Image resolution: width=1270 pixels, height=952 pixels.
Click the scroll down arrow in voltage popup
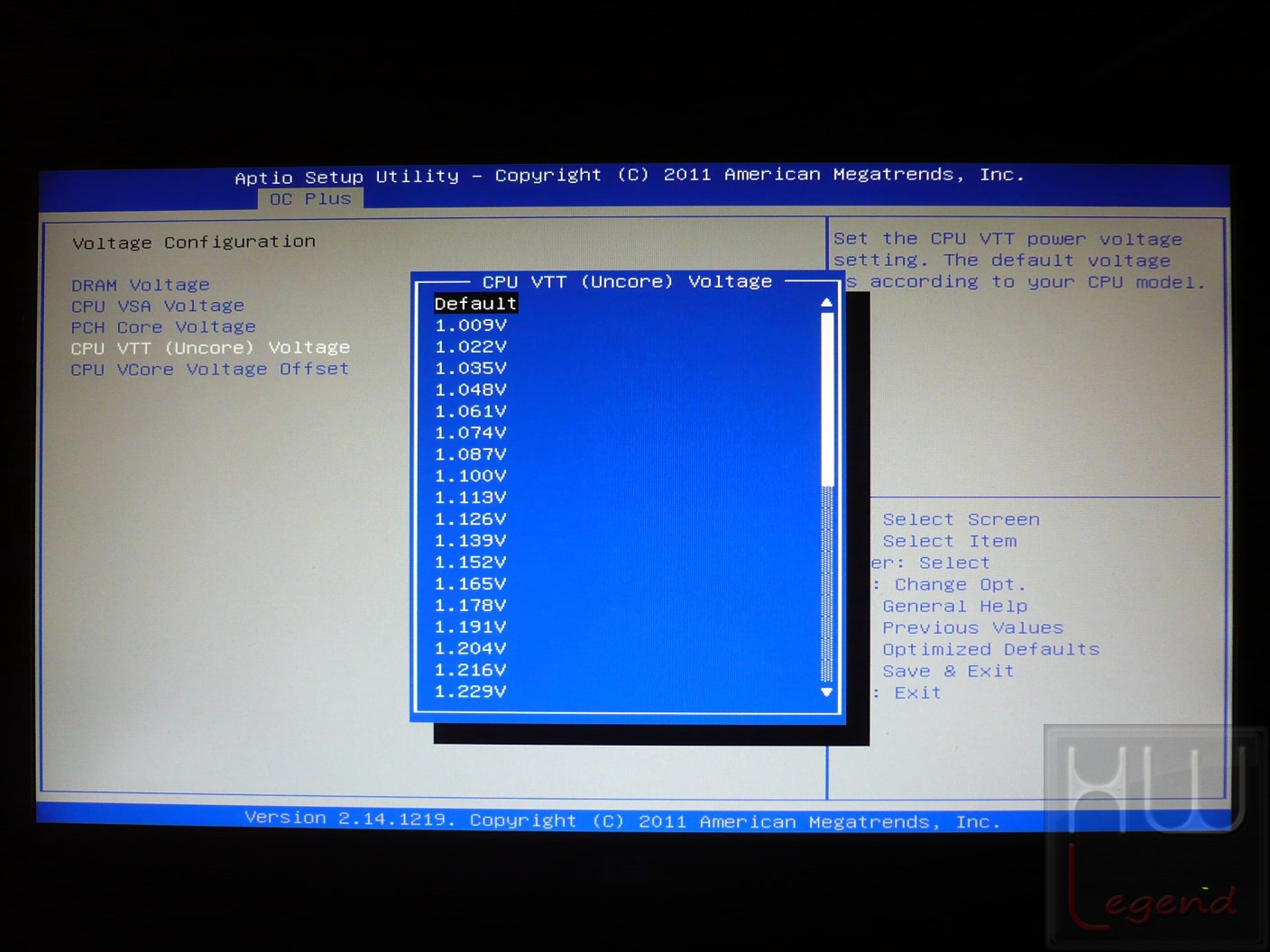826,692
